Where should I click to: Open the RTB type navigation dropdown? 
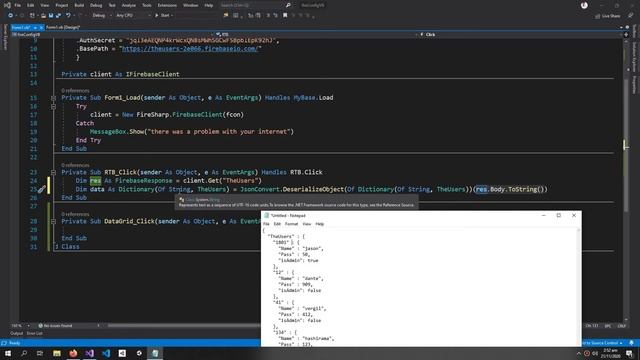pyautogui.click(x=316, y=35)
